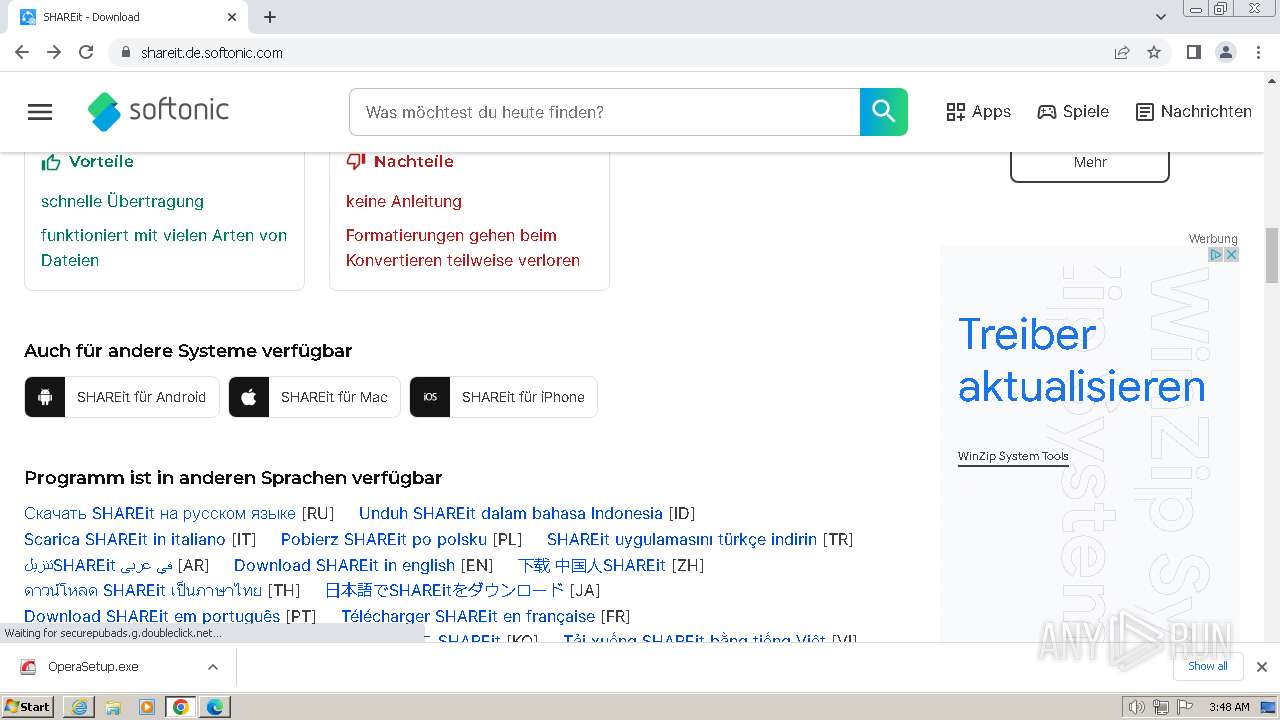
Task: Click the Treiber aktualisieren ad
Action: [x=1082, y=360]
